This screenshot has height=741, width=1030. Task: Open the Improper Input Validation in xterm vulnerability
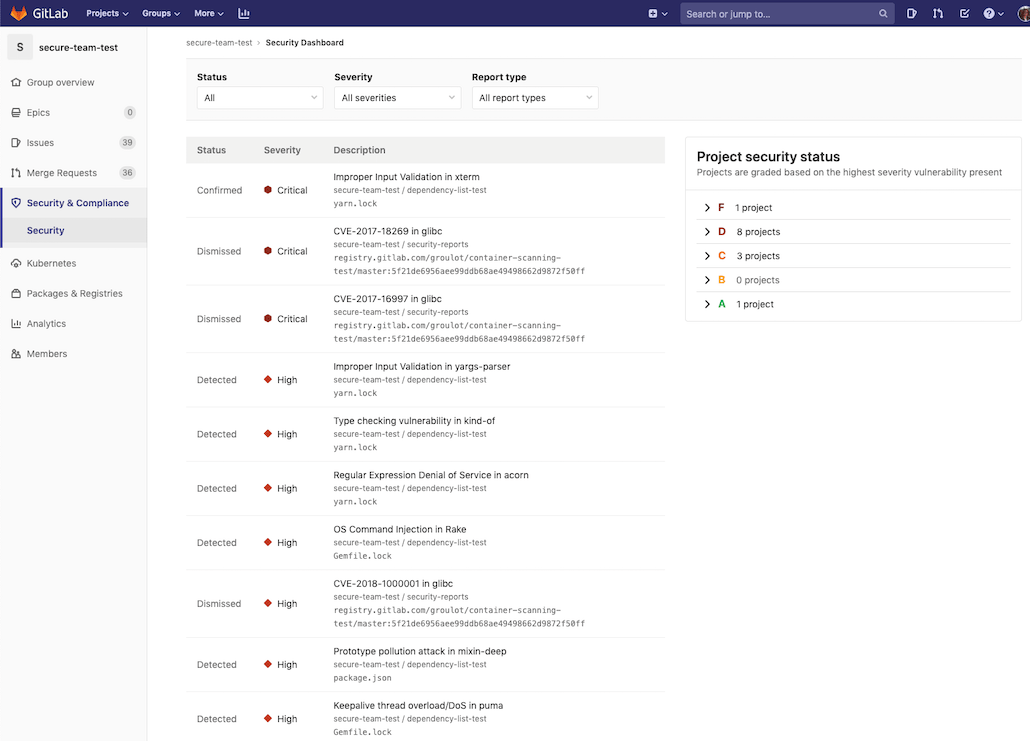point(406,177)
